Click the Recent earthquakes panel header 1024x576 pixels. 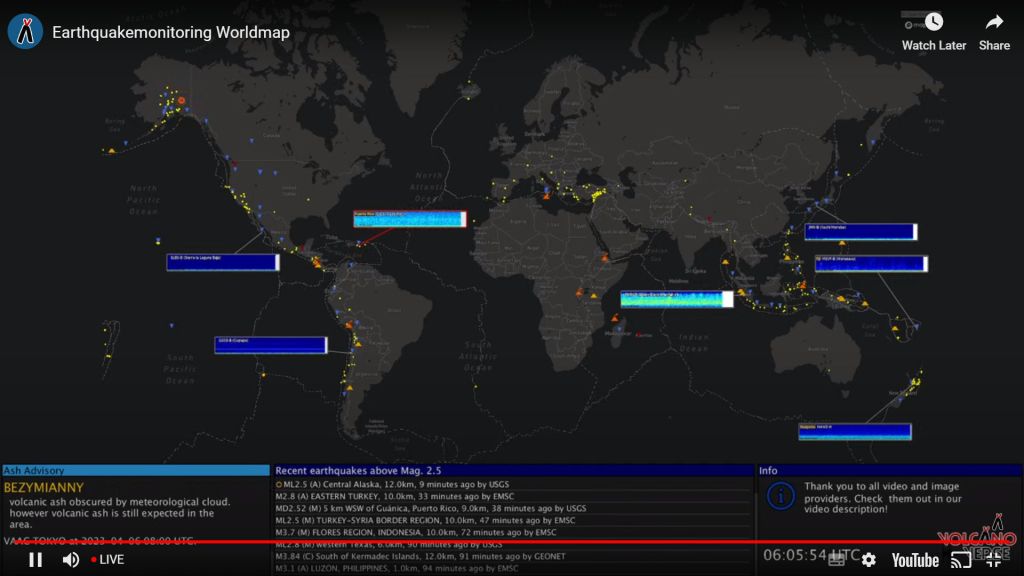(x=512, y=470)
